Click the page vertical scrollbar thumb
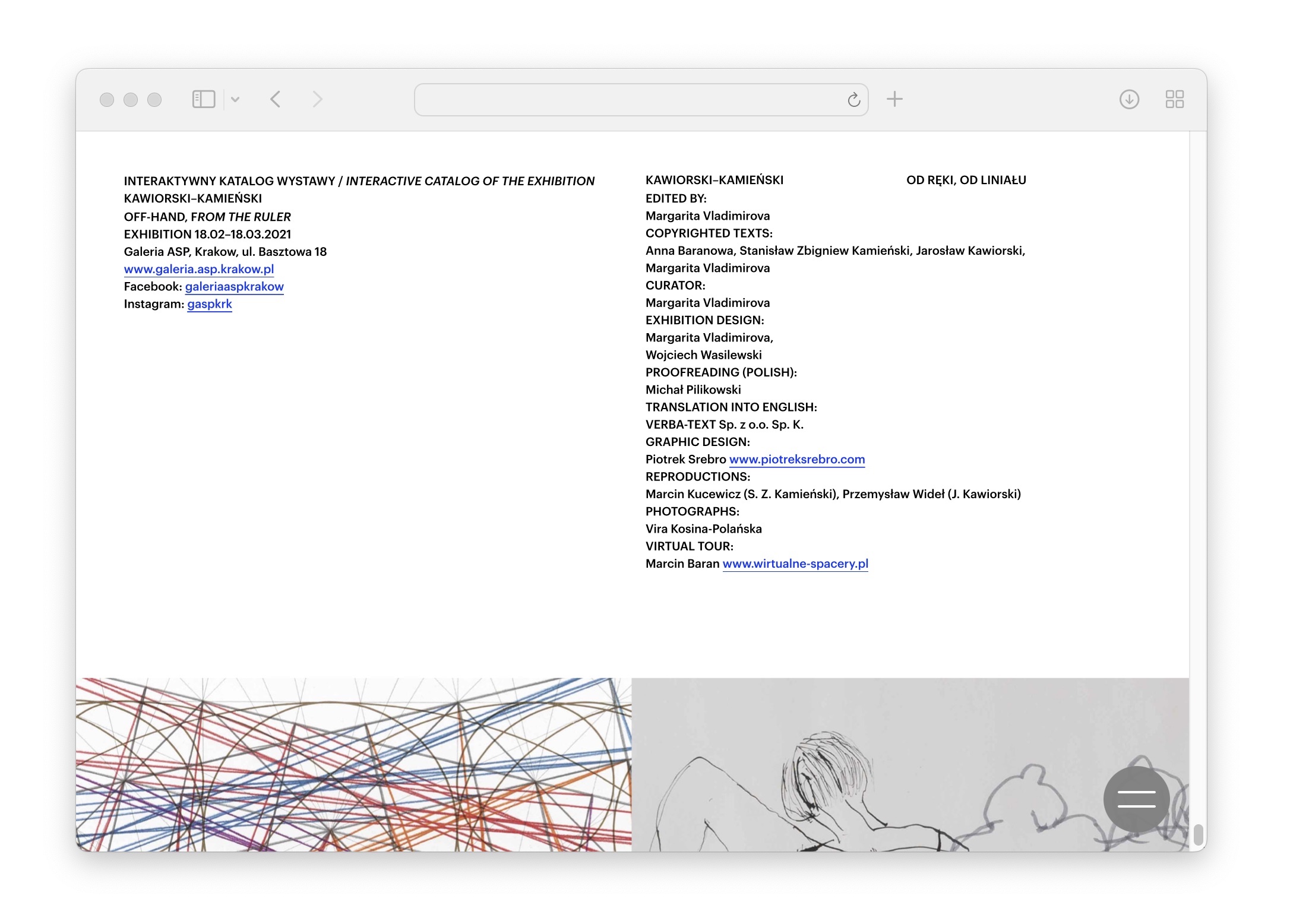1290x924 pixels. point(1198,834)
